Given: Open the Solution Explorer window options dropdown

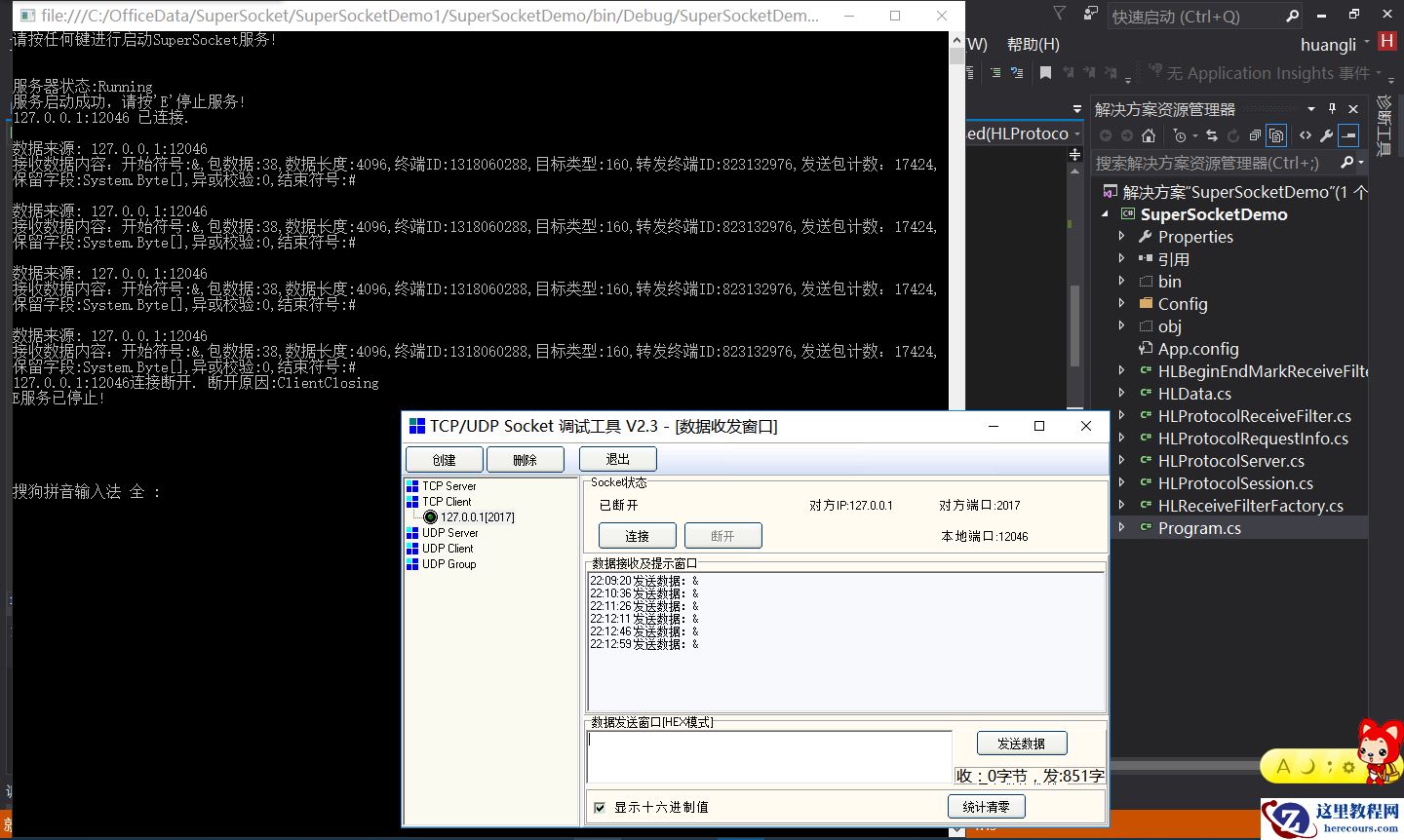Looking at the screenshot, I should 1311,109.
